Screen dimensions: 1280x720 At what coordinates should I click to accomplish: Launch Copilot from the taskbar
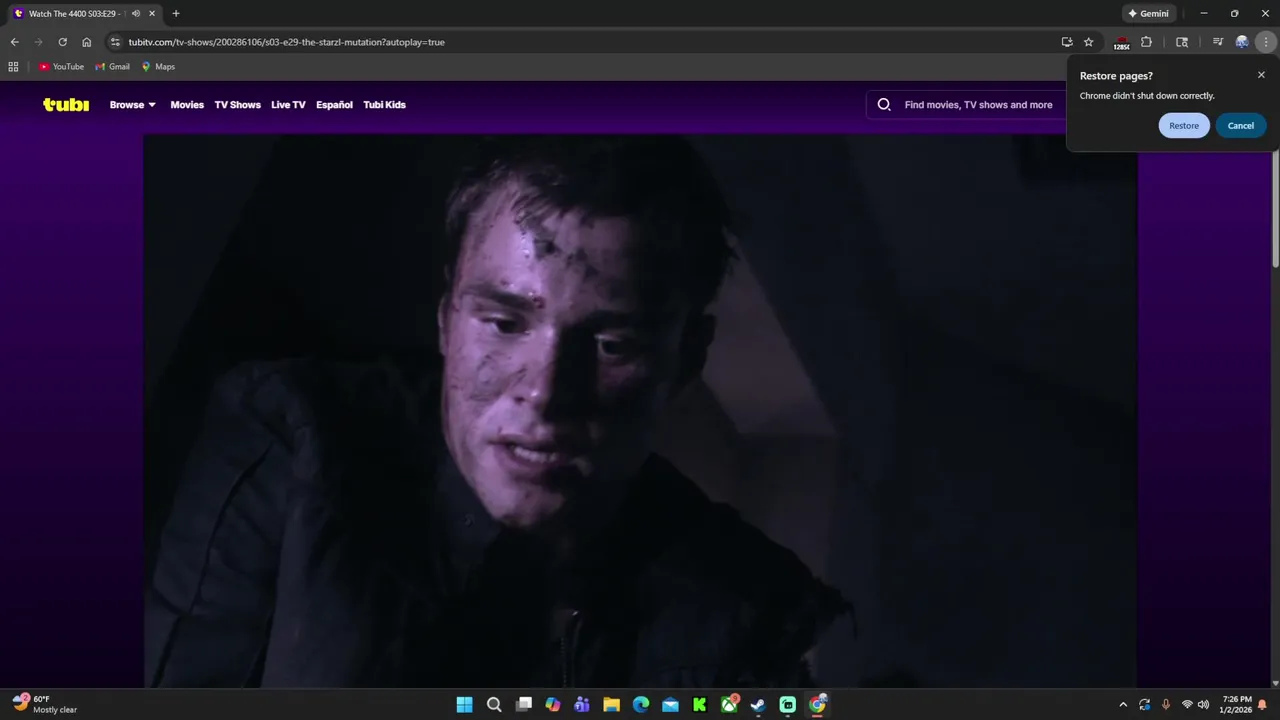tap(553, 704)
